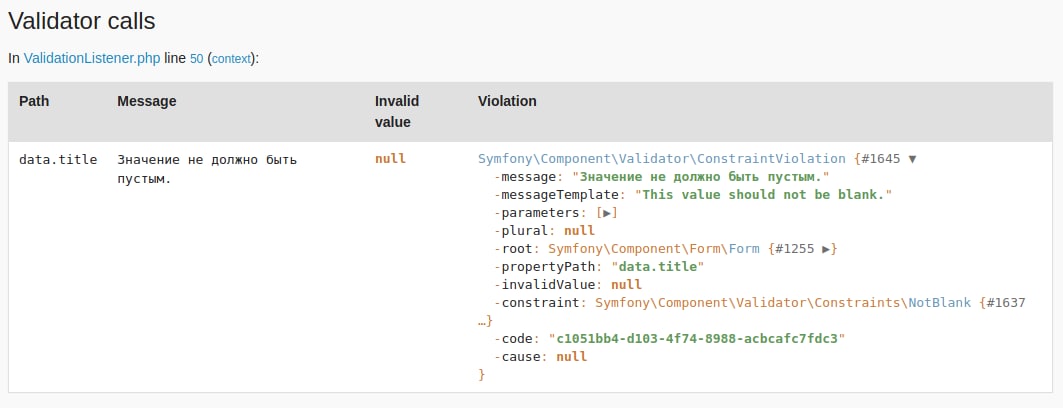
Task: Click the line number 50 link
Action: coord(196,59)
